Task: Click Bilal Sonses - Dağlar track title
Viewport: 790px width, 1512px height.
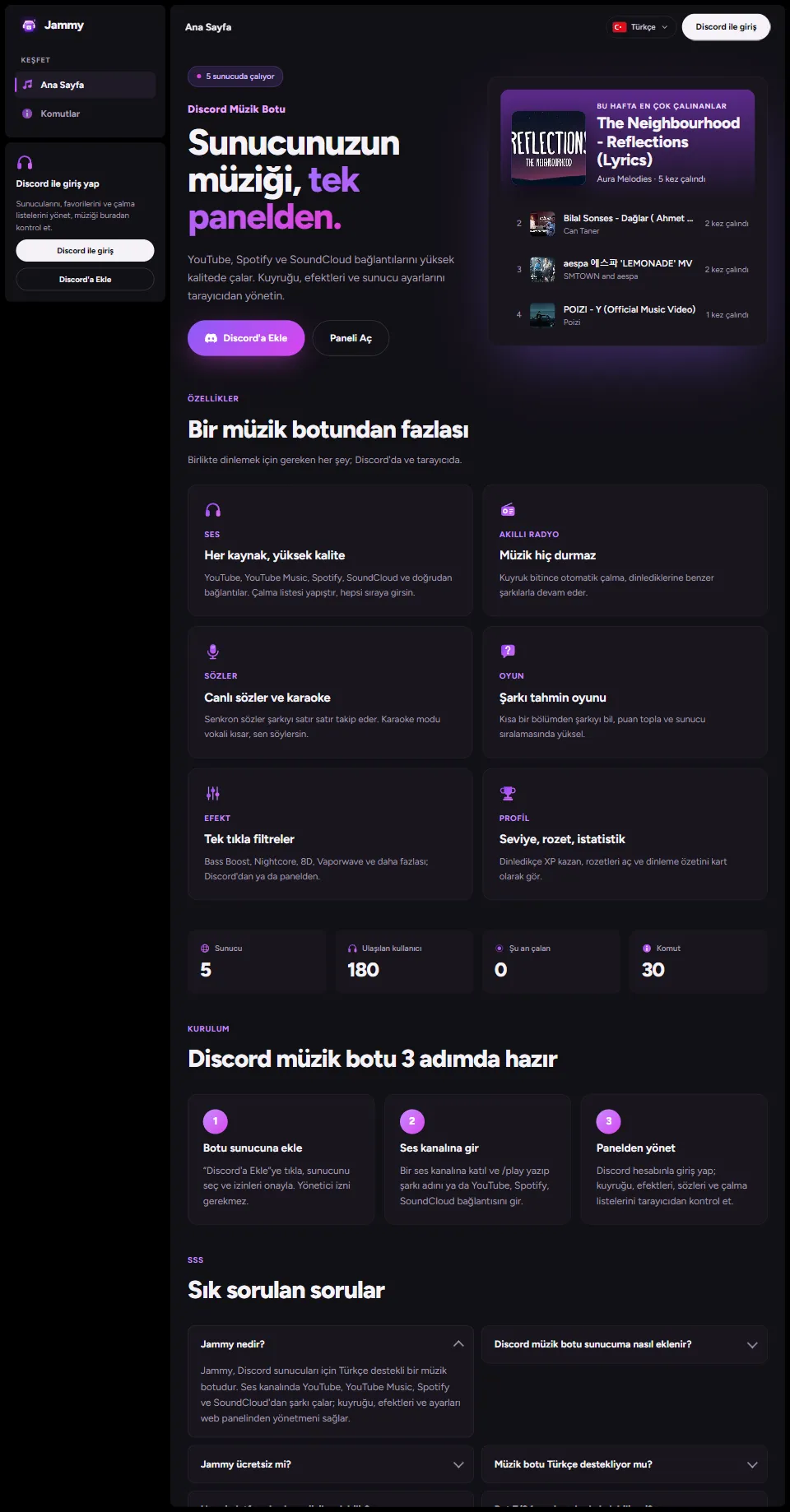Action: [x=628, y=218]
